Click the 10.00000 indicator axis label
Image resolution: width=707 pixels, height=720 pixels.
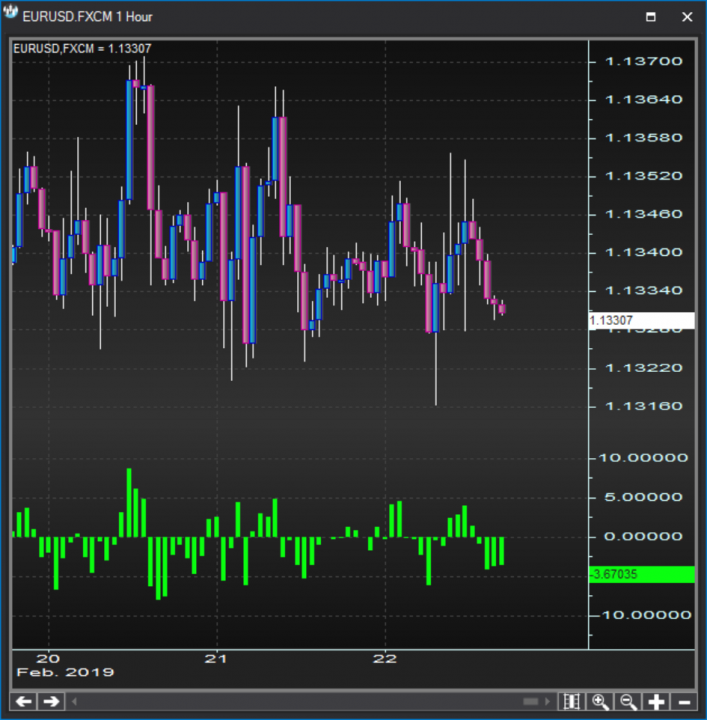click(x=644, y=458)
